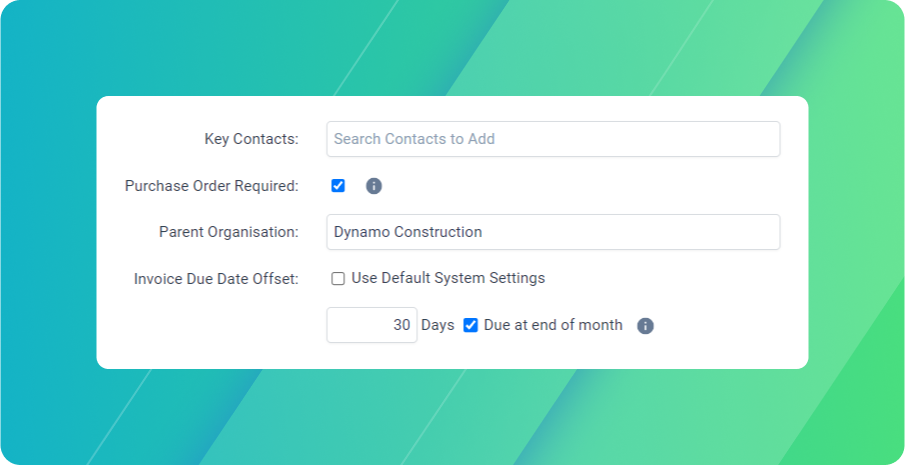Click the "Parent Organisation:" label
This screenshot has height=465, width=905.
228,232
